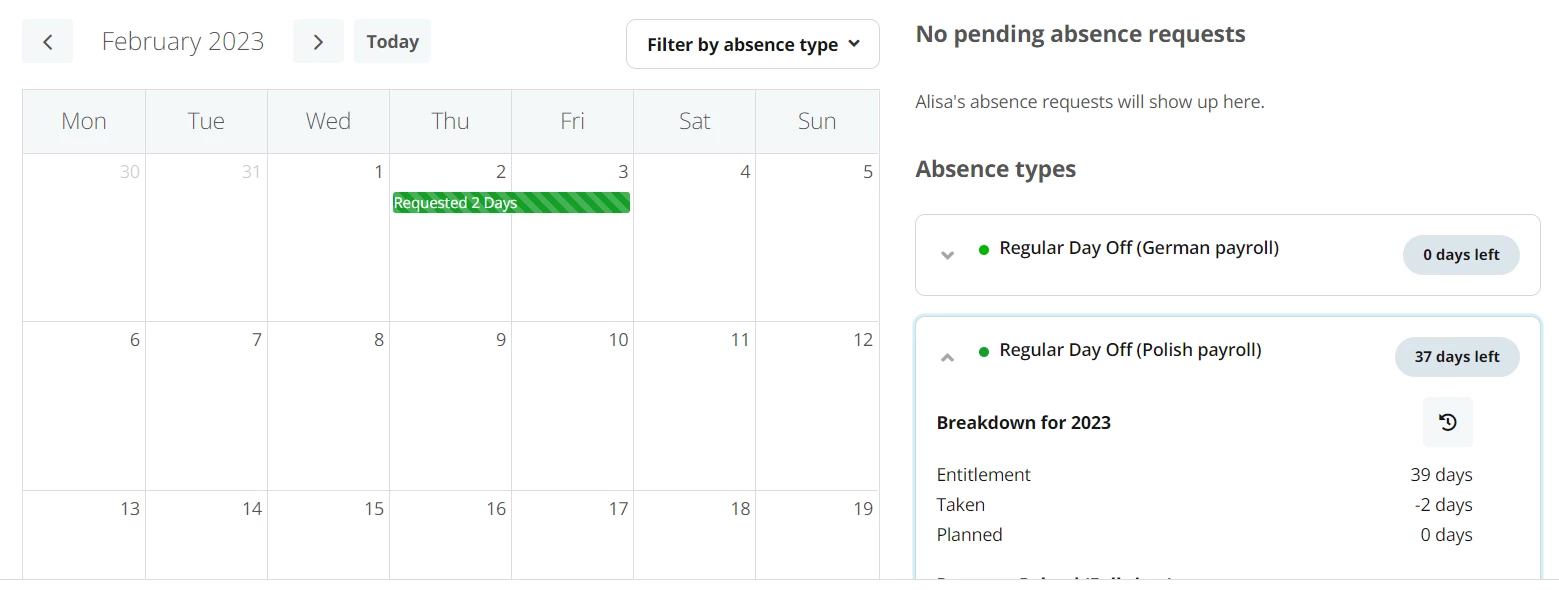Viewport: 1559px width, 590px height.
Task: Click green dot beside German payroll day off
Action: [984, 249]
